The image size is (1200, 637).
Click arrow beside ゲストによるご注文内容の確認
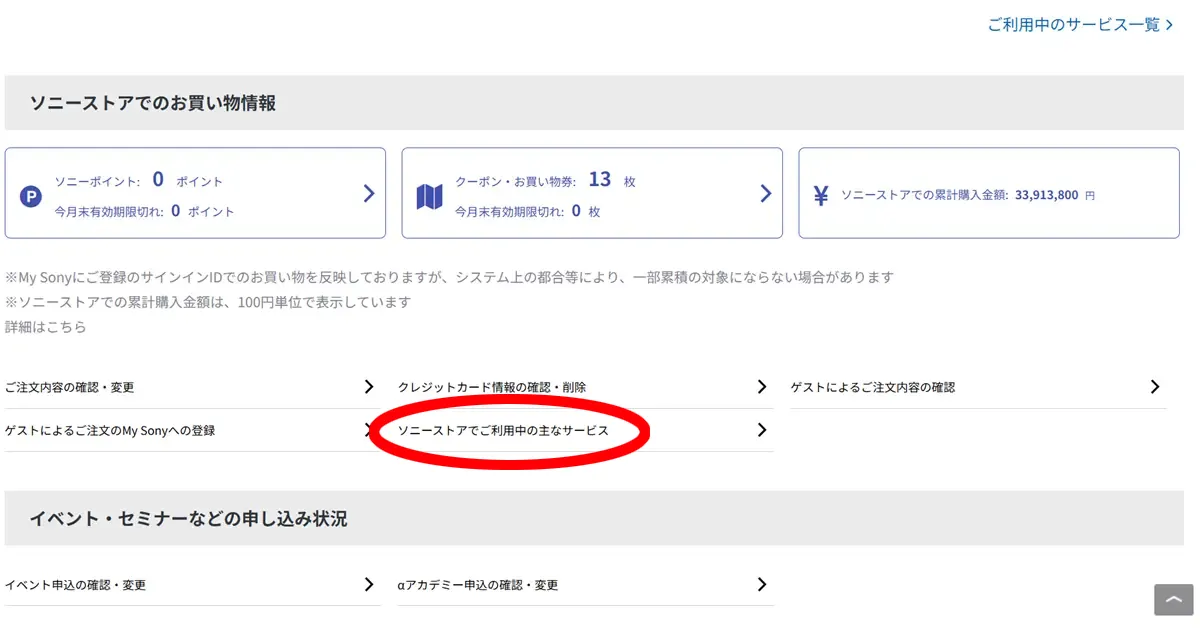tap(1155, 386)
